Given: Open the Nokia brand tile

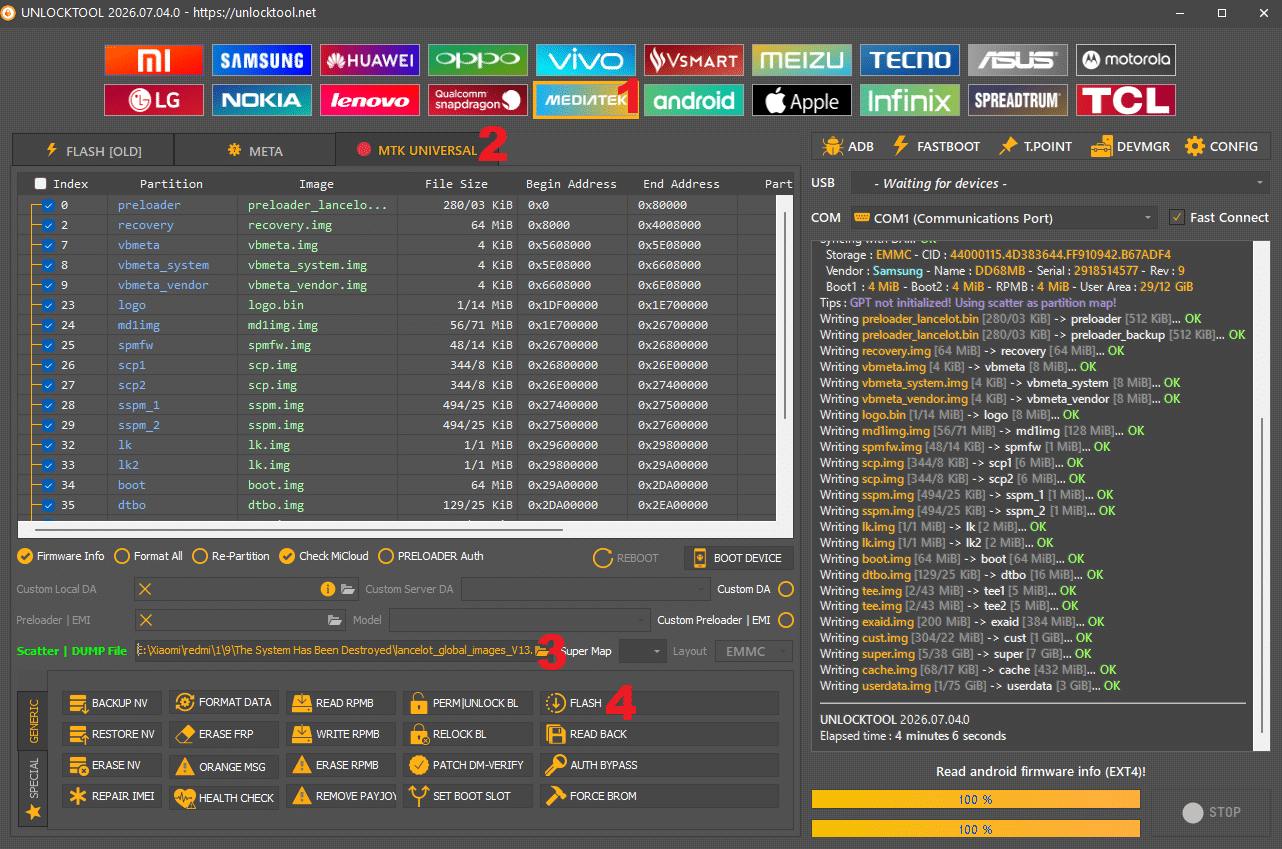Looking at the screenshot, I should coord(261,100).
